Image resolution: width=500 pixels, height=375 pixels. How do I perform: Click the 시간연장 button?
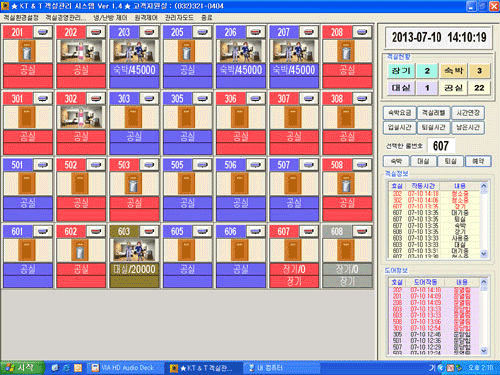tap(468, 113)
